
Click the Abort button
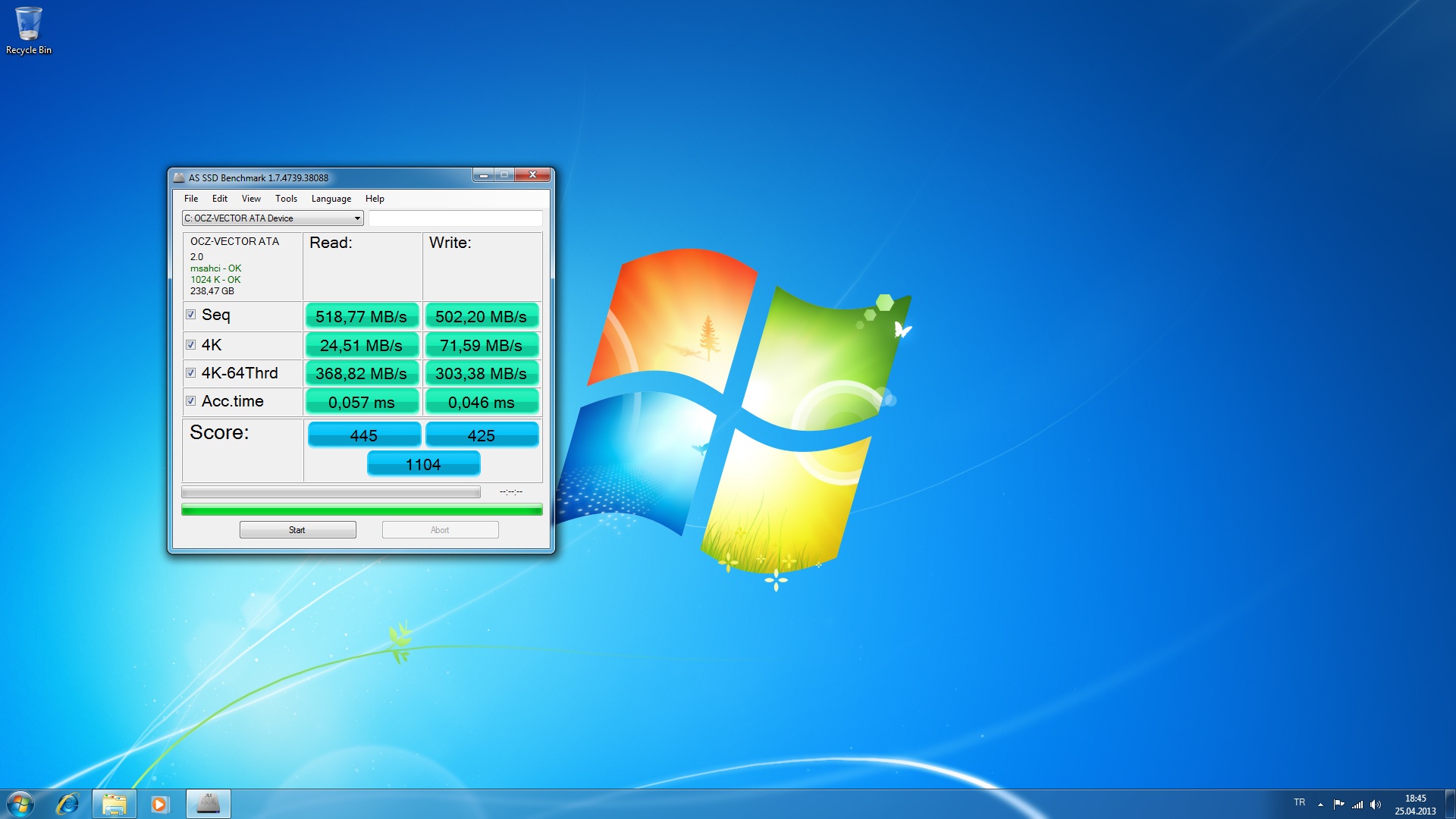click(x=441, y=530)
